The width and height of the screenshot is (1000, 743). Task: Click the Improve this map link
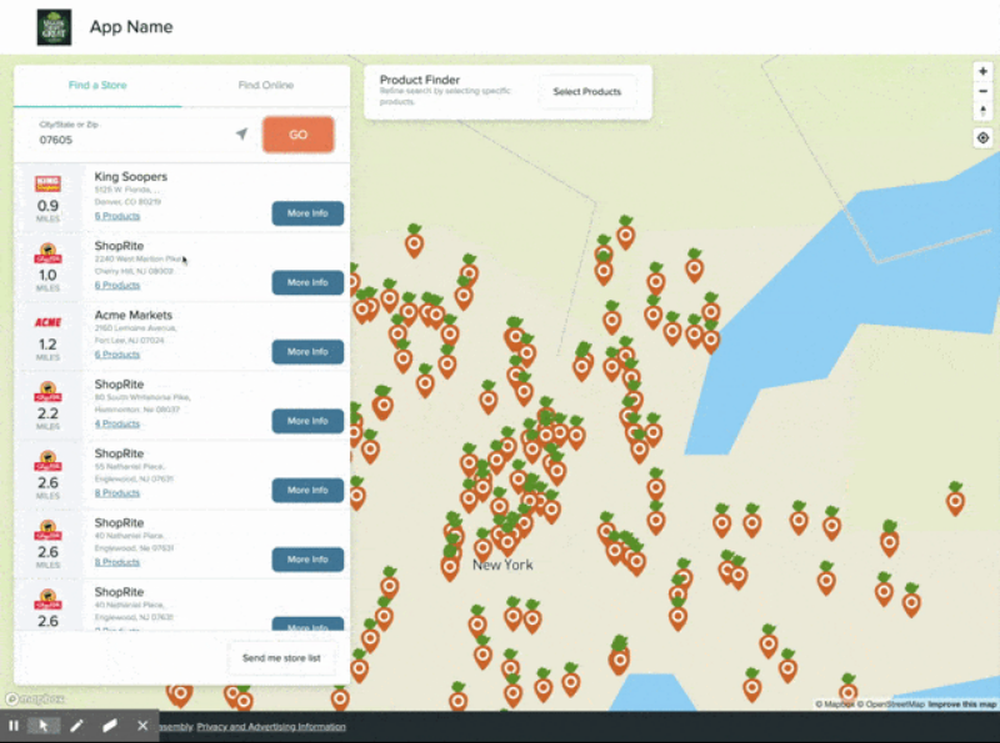point(962,704)
